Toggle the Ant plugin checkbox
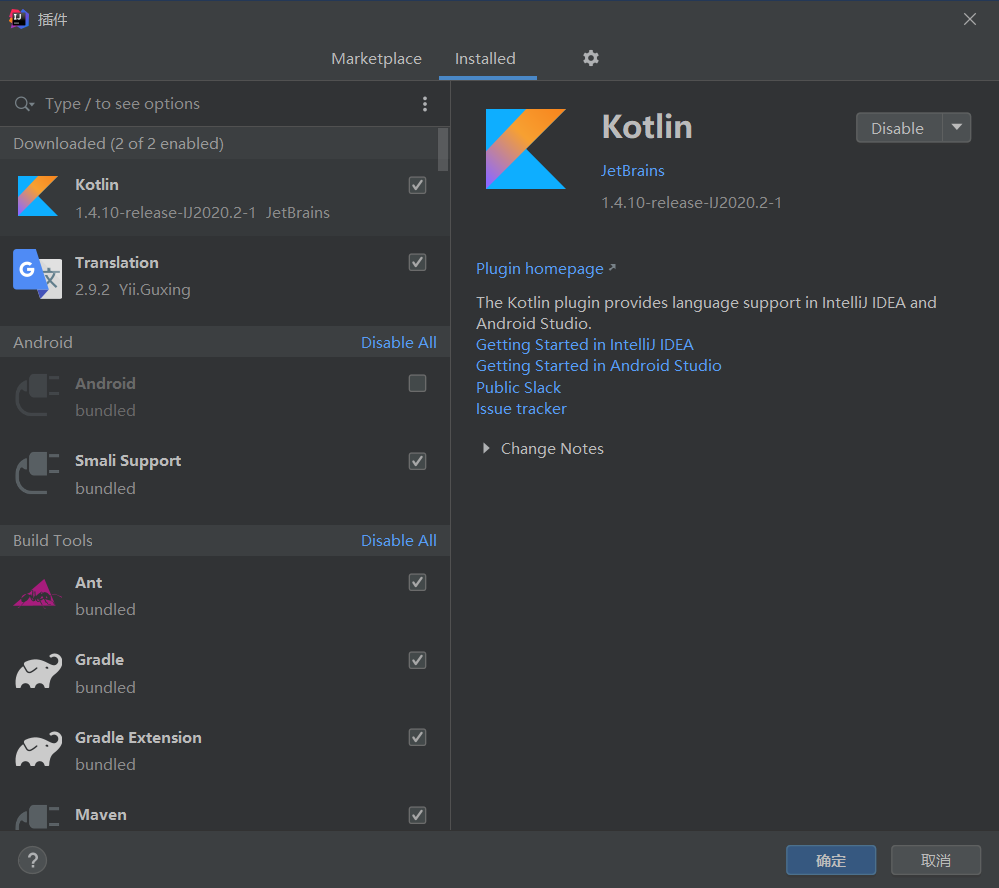Image resolution: width=999 pixels, height=888 pixels. pyautogui.click(x=417, y=582)
